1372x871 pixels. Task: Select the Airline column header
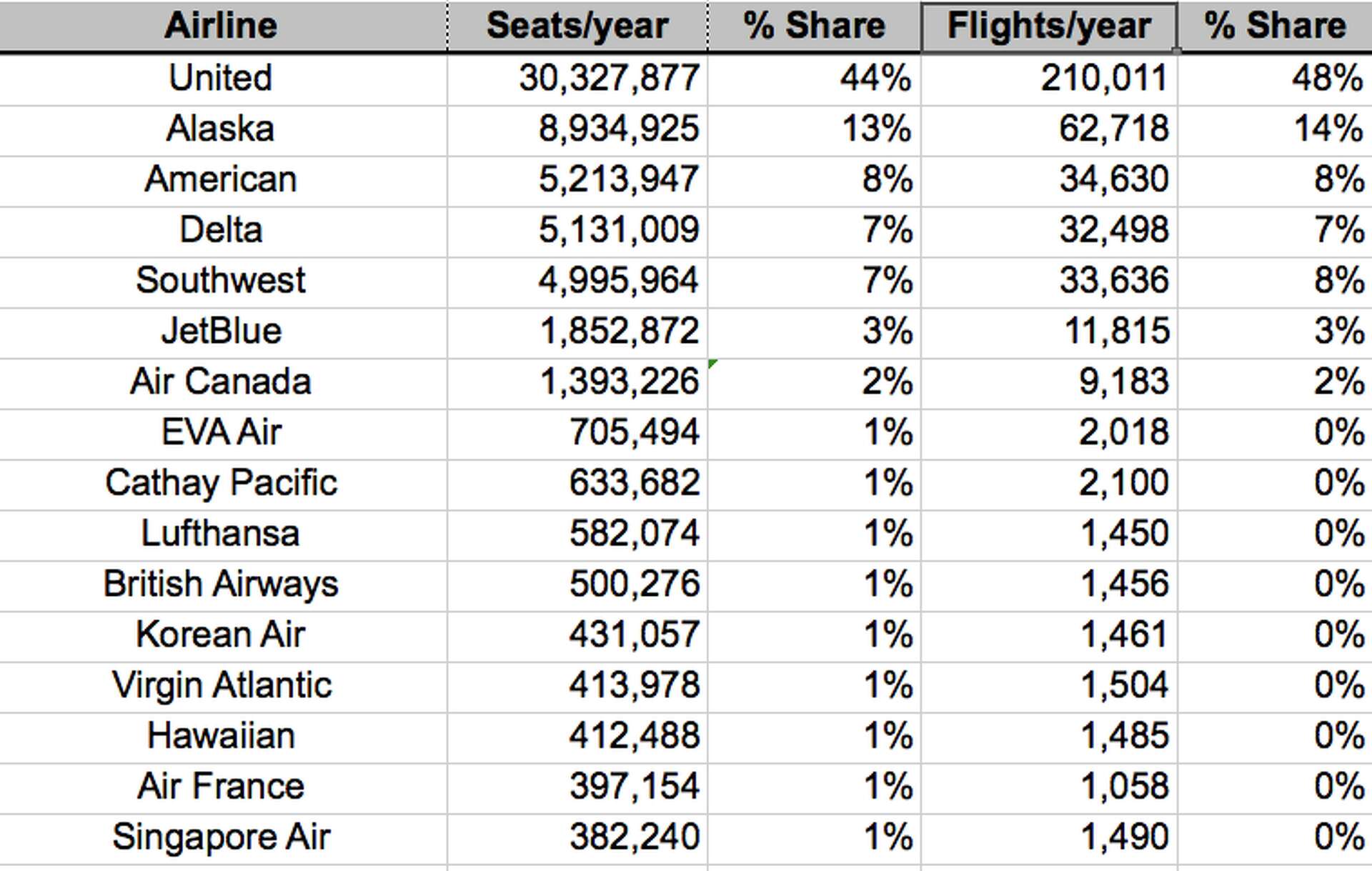[x=223, y=26]
